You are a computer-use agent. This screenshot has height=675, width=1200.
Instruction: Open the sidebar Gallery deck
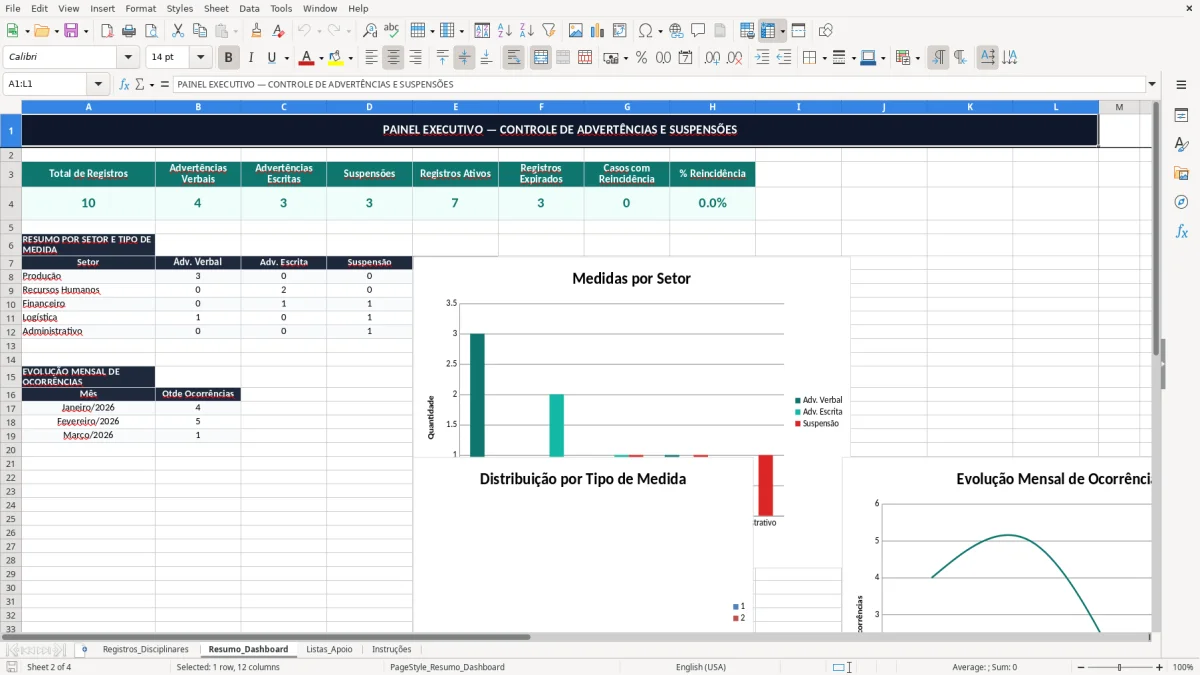pos(1181,174)
